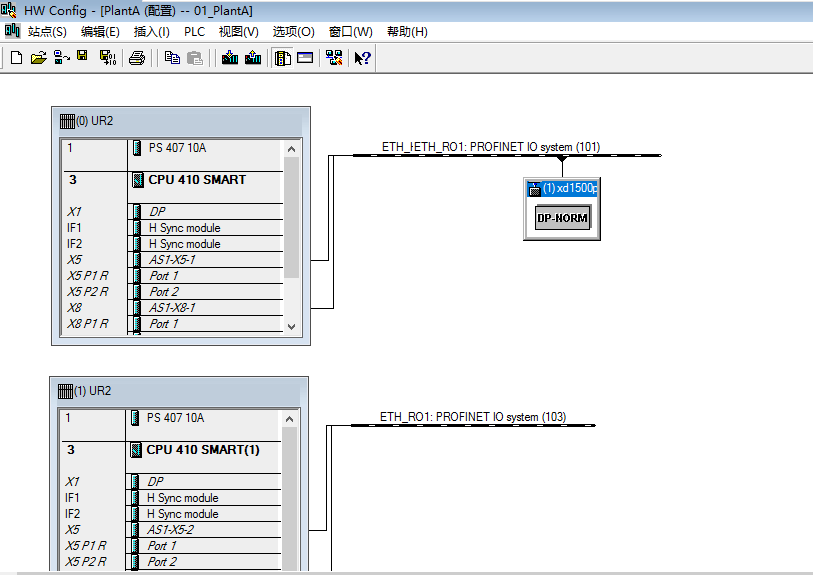Open the 选项(O) menu

293,32
